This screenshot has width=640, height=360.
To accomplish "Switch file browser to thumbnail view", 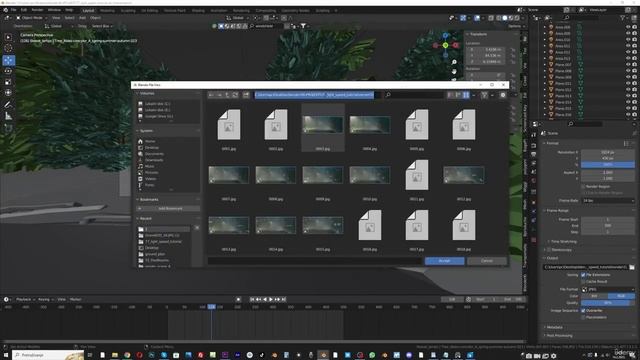I will (x=466, y=95).
